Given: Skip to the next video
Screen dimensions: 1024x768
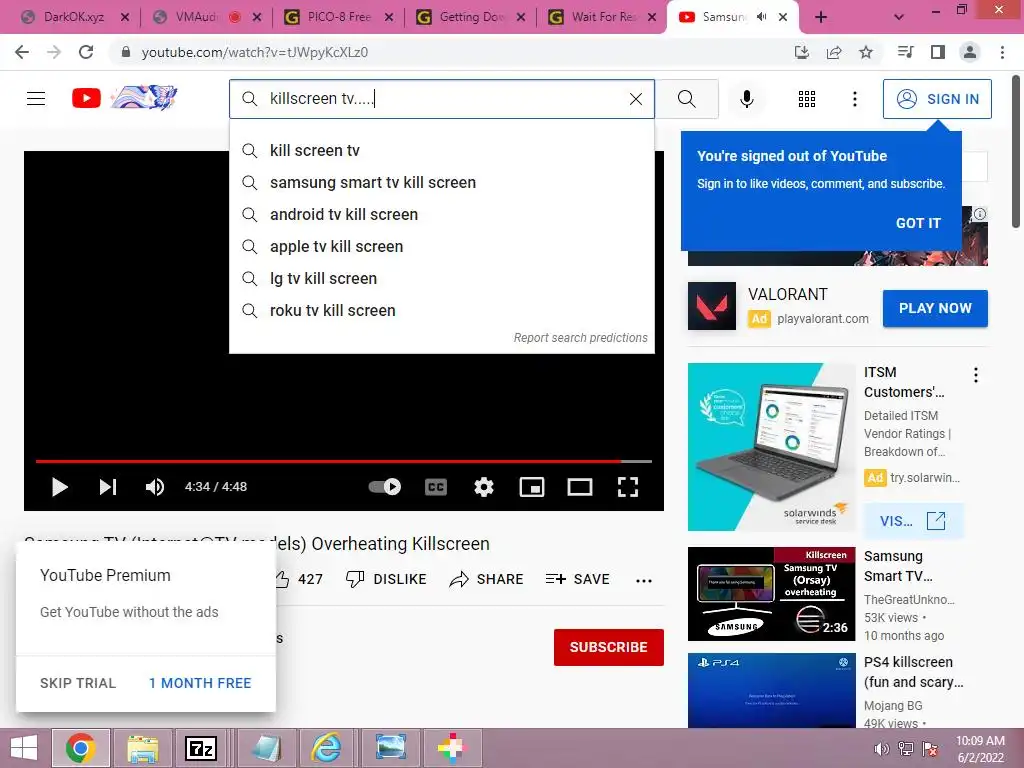Looking at the screenshot, I should [x=108, y=487].
